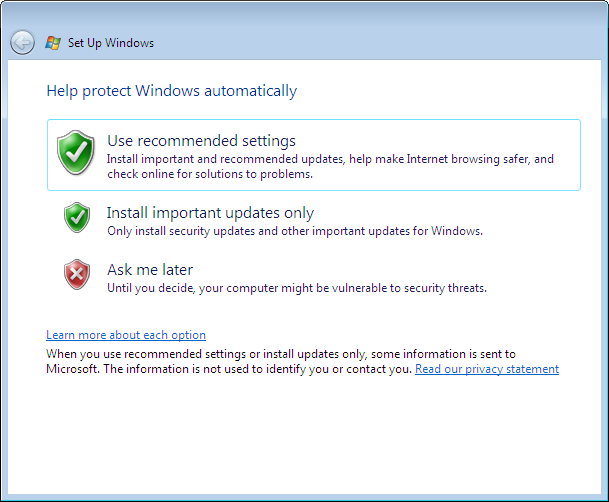Click the red shield X icon
The width and height of the screenshot is (609, 502).
(x=77, y=274)
